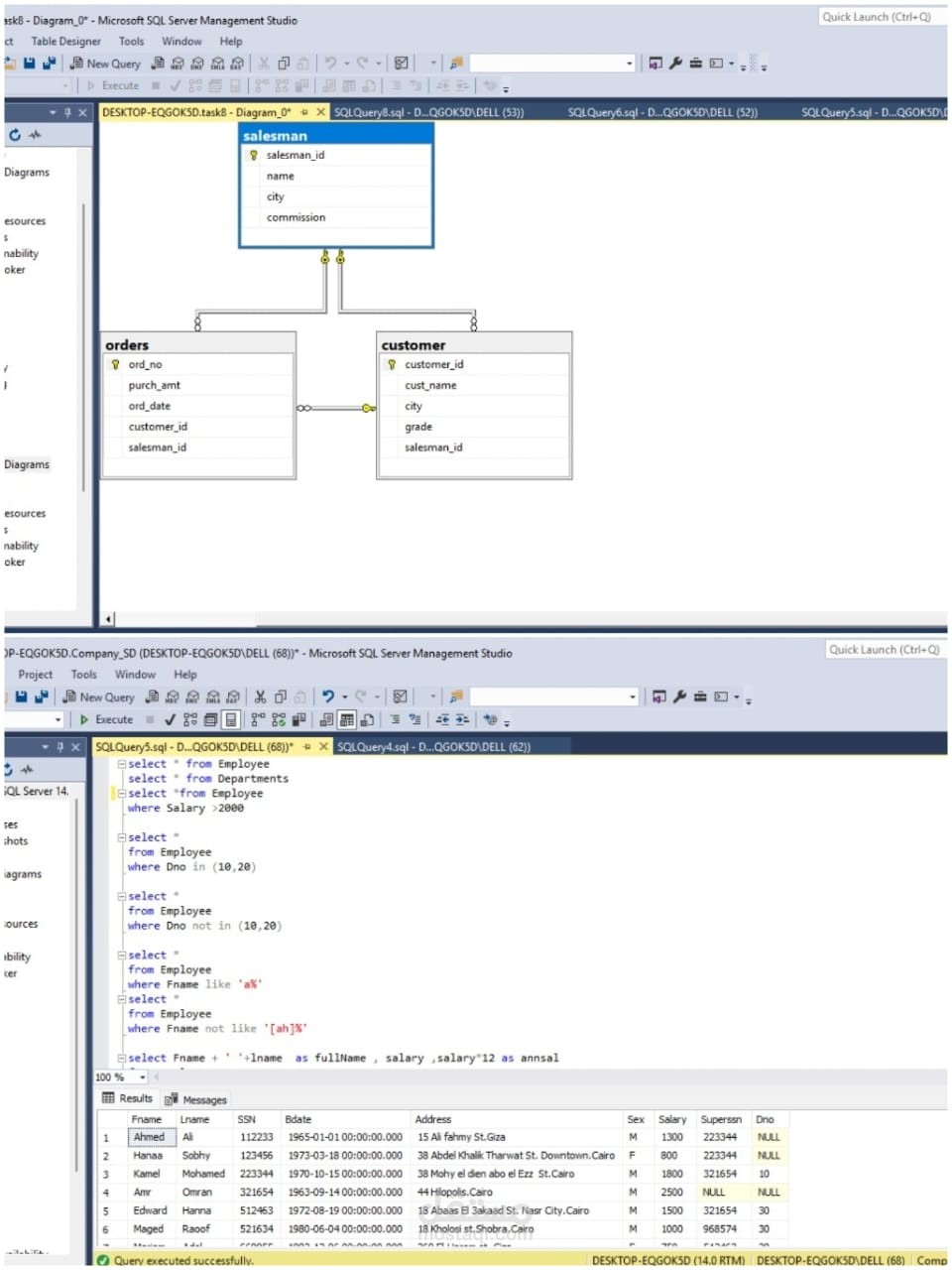Click Database Engine Query icon in query window

coord(153,697)
